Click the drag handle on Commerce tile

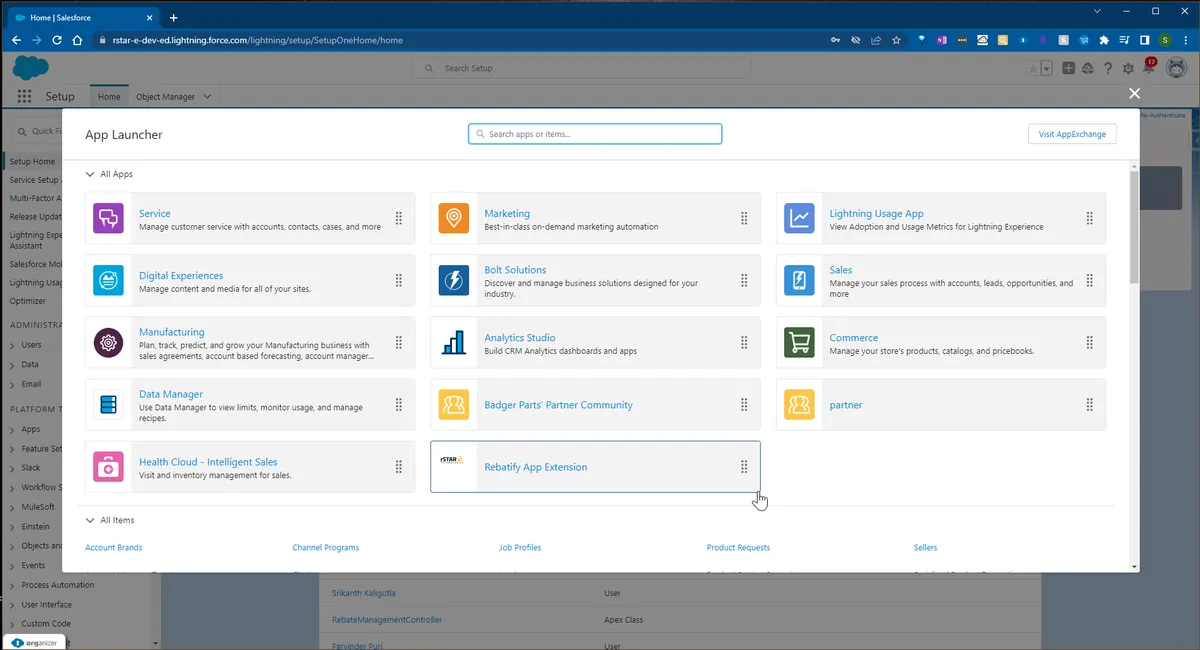pyautogui.click(x=1090, y=342)
